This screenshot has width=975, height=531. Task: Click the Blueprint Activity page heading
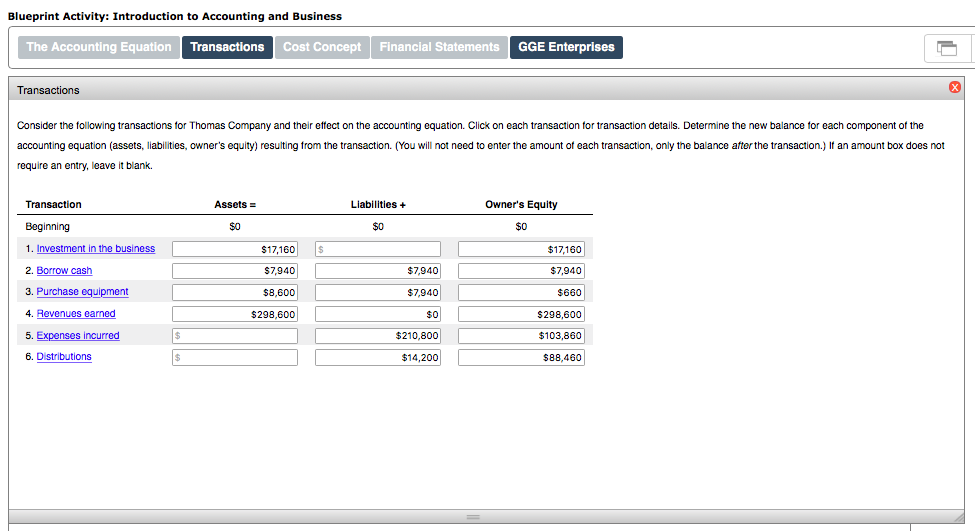[175, 16]
